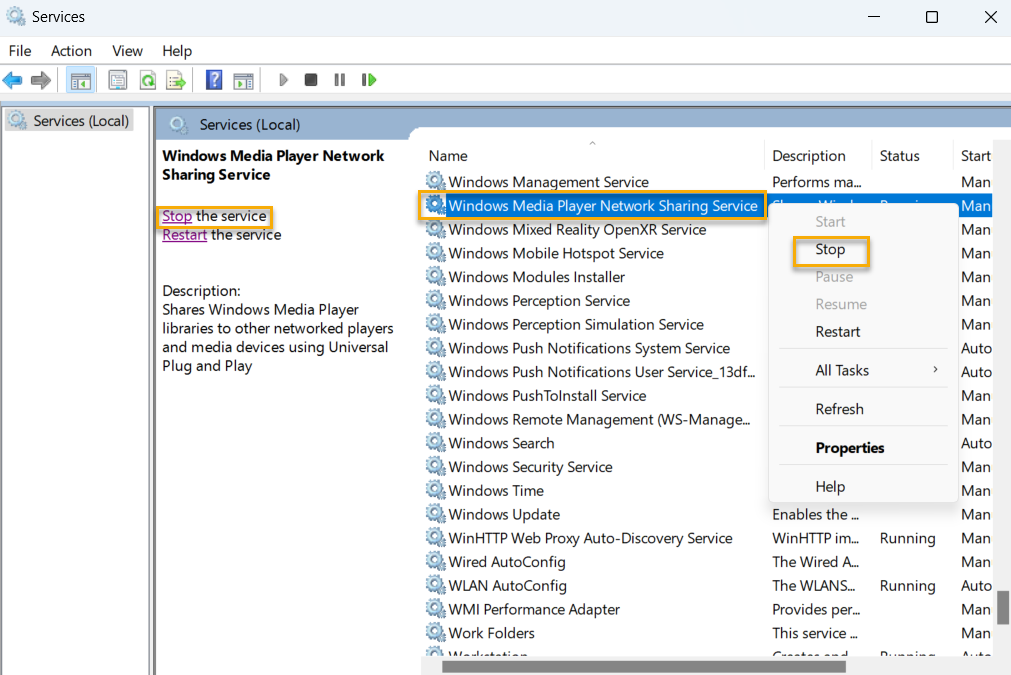This screenshot has width=1011, height=675.
Task: Start the service with the play icon
Action: click(x=283, y=80)
